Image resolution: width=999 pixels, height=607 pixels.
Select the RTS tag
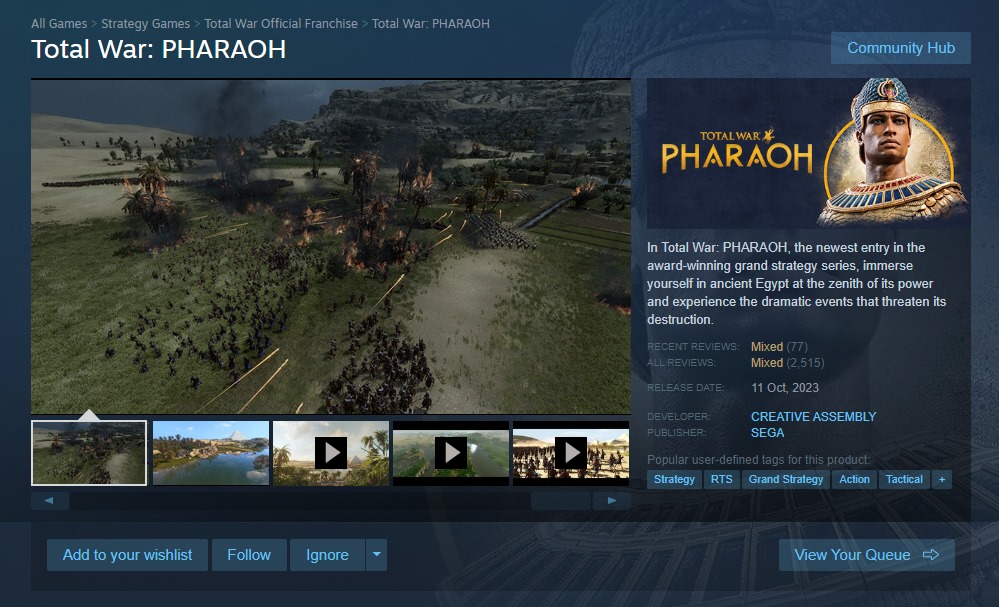pos(721,480)
